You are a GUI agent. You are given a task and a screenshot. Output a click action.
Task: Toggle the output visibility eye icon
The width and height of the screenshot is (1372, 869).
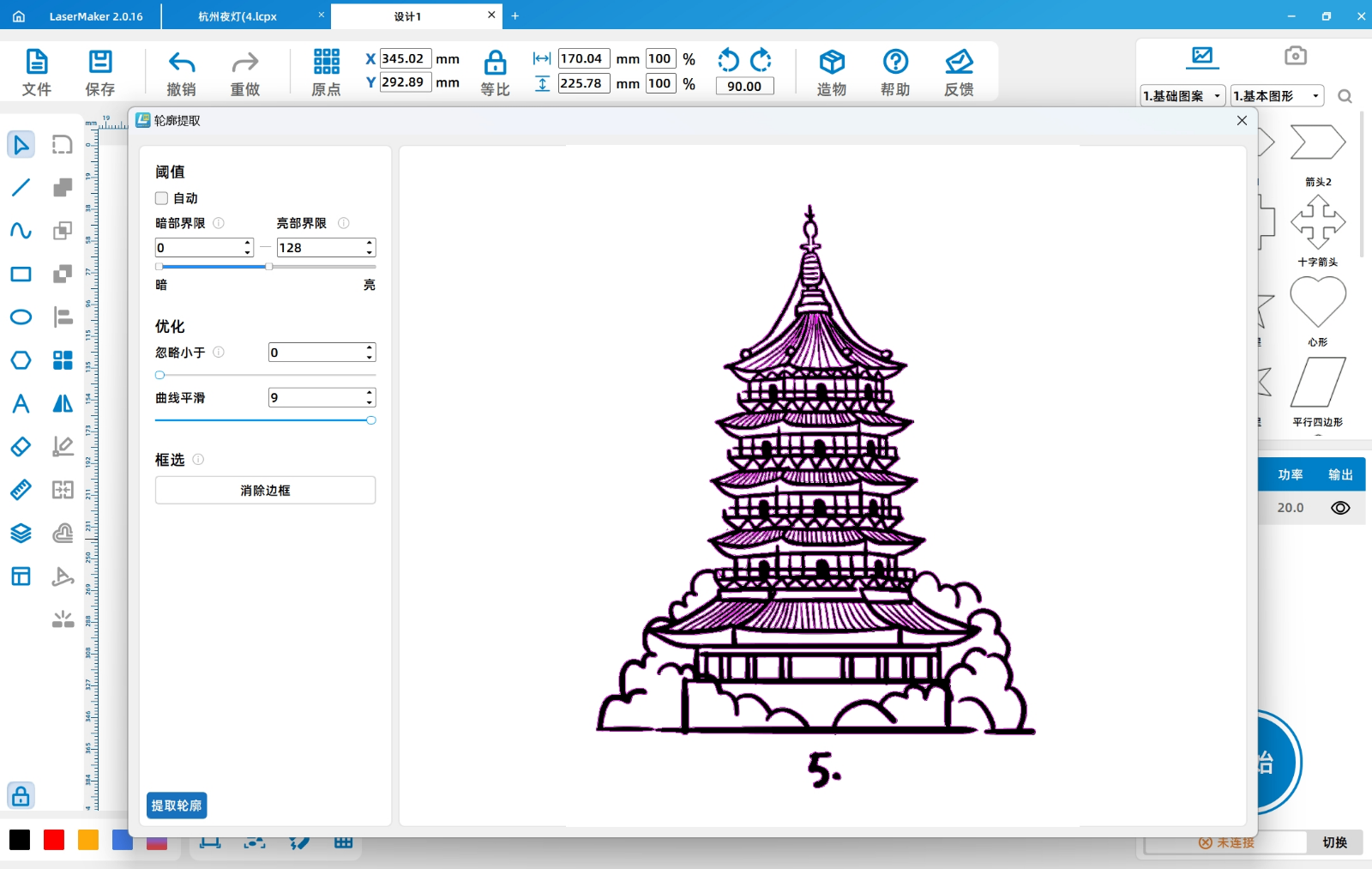(1342, 507)
